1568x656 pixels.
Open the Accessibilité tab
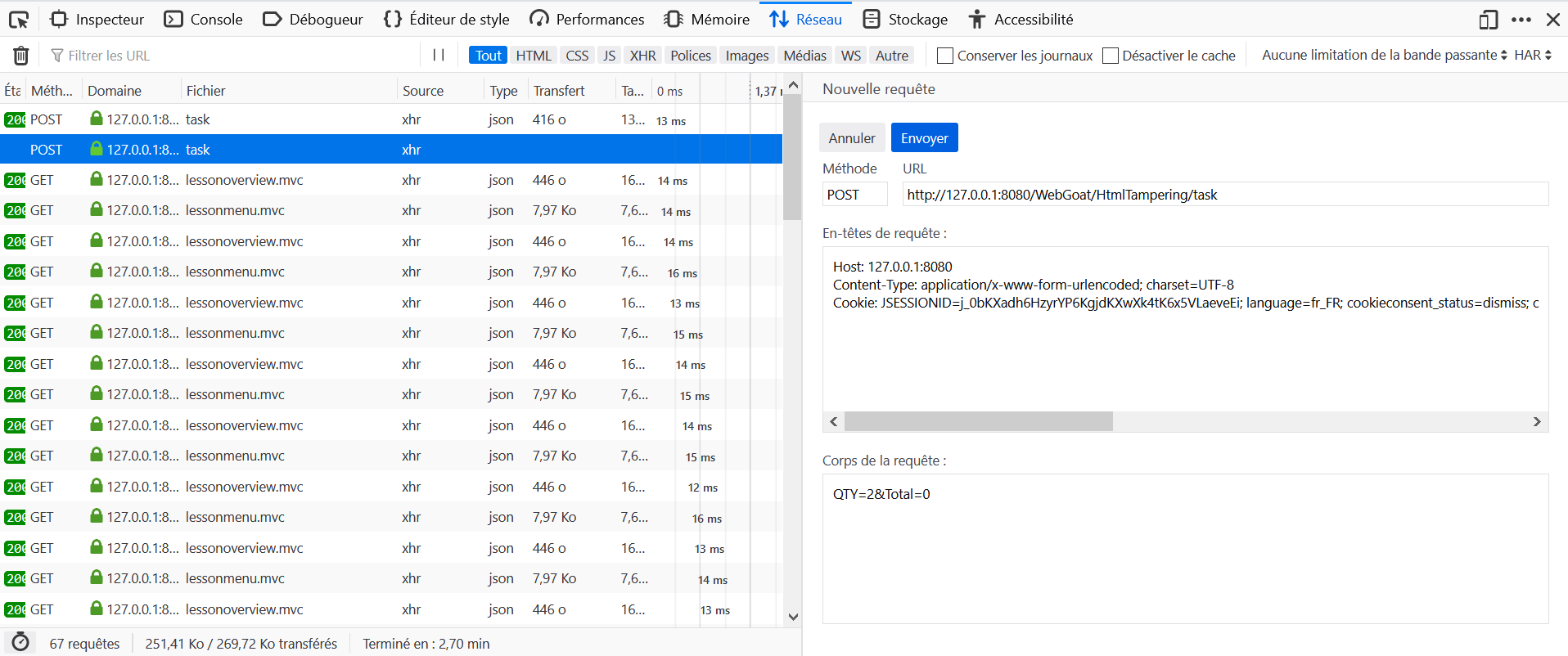coord(1021,19)
